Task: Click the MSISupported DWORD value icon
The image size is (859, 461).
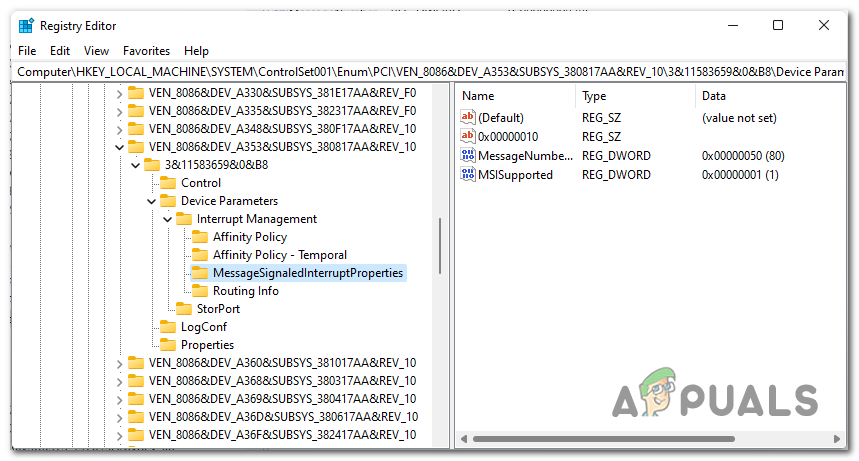Action: tap(468, 175)
